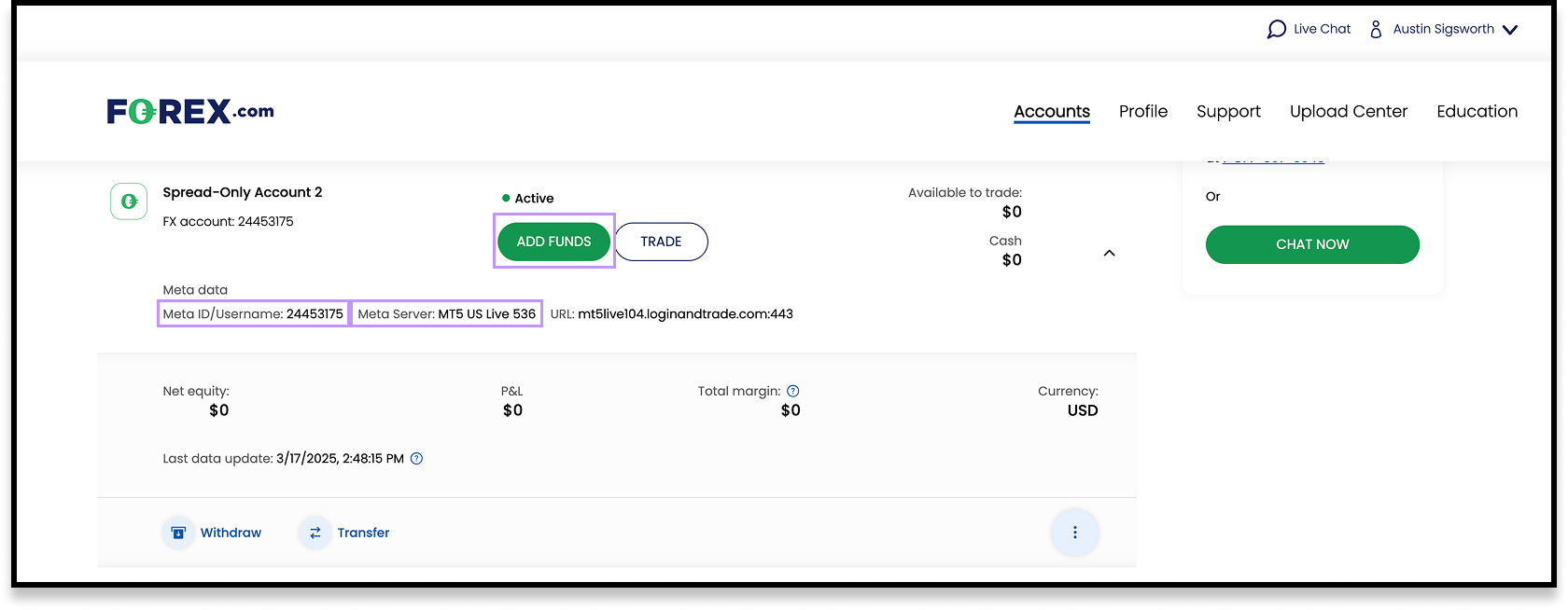This screenshot has height=610, width=1568.
Task: Click the CHAT NOW button
Action: click(1312, 244)
